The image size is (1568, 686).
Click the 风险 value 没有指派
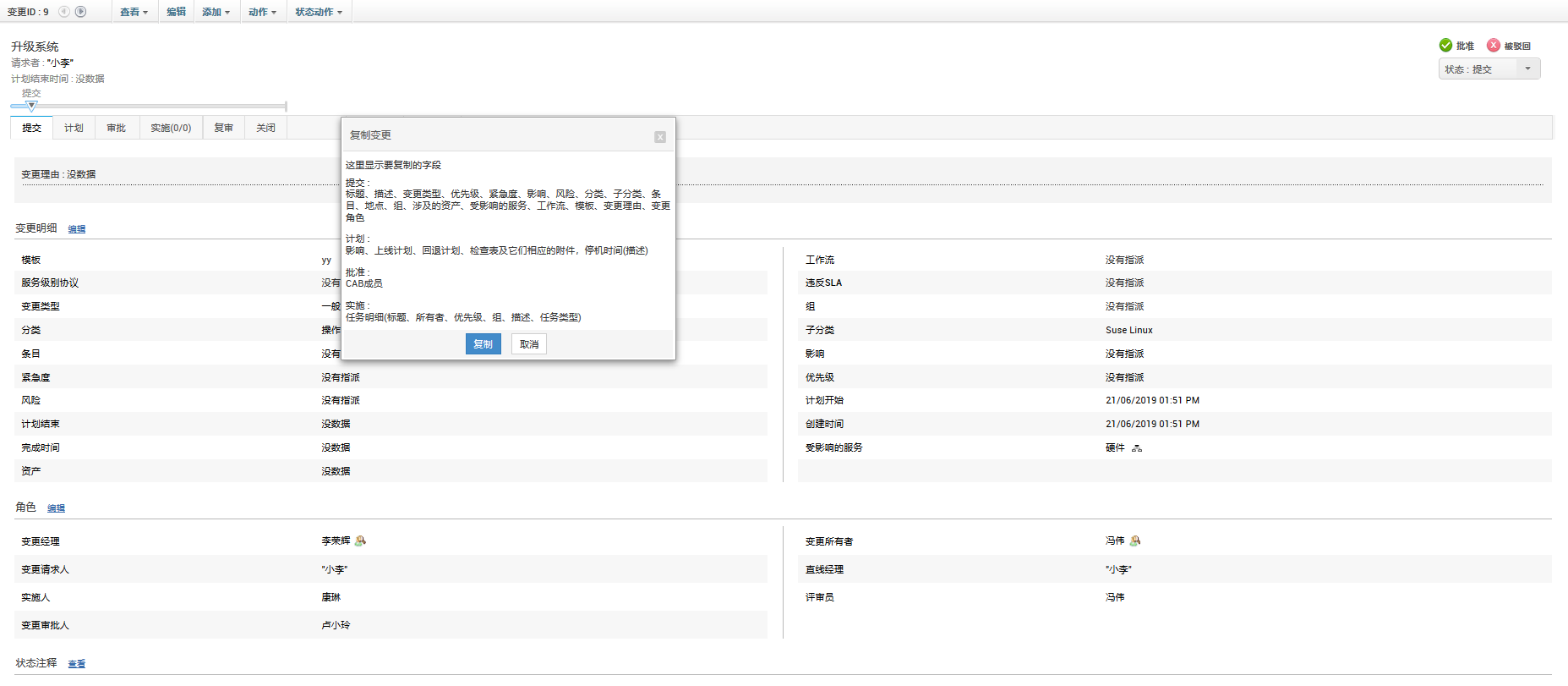click(x=341, y=401)
